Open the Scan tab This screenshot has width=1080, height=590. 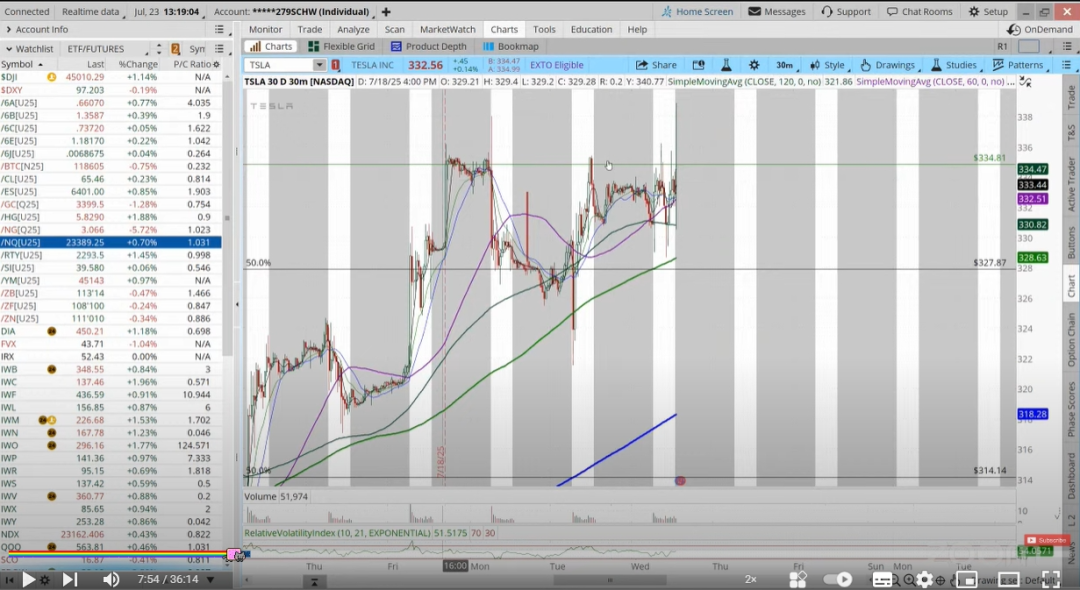pos(394,30)
